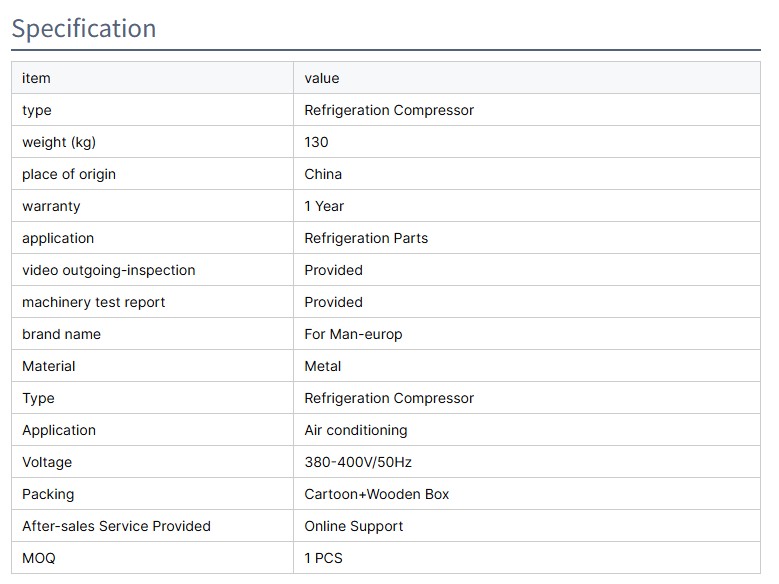Screen dimensions: 779x584
Task: Click the voltage value '380-400V/50Hz'
Action: [358, 462]
